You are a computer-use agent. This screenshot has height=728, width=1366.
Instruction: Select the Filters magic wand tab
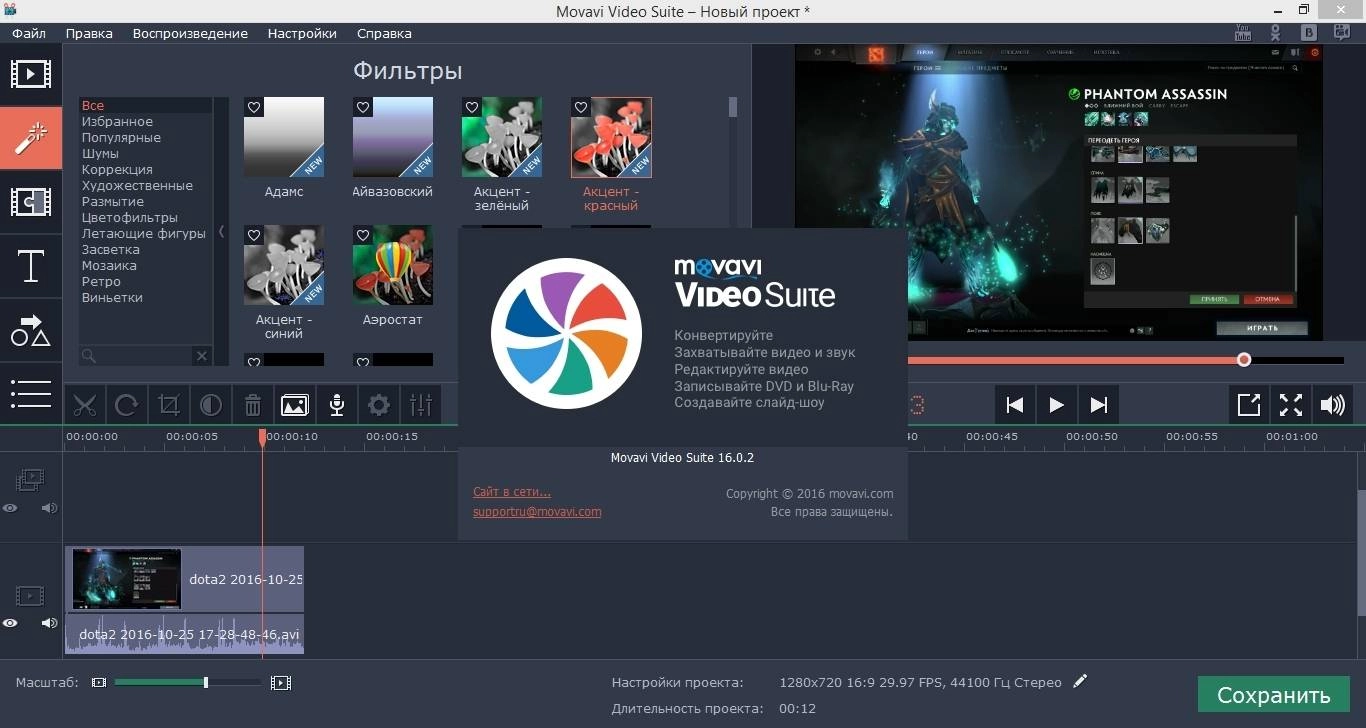31,138
